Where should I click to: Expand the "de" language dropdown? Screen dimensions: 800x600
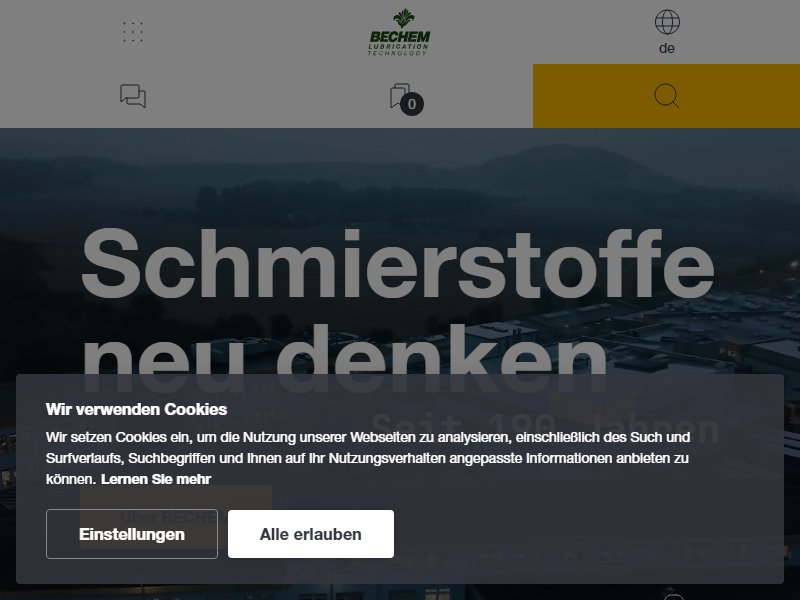coord(667,48)
